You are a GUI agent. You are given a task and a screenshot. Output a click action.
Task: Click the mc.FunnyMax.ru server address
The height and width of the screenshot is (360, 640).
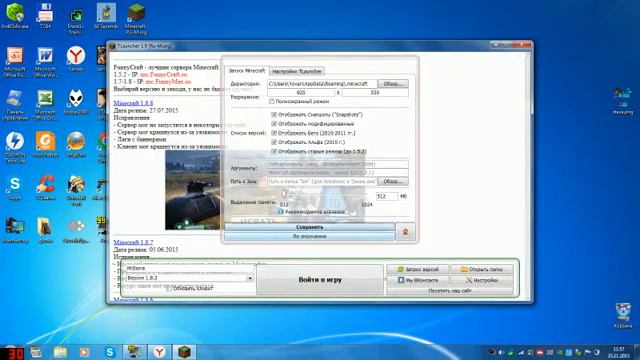coord(168,82)
